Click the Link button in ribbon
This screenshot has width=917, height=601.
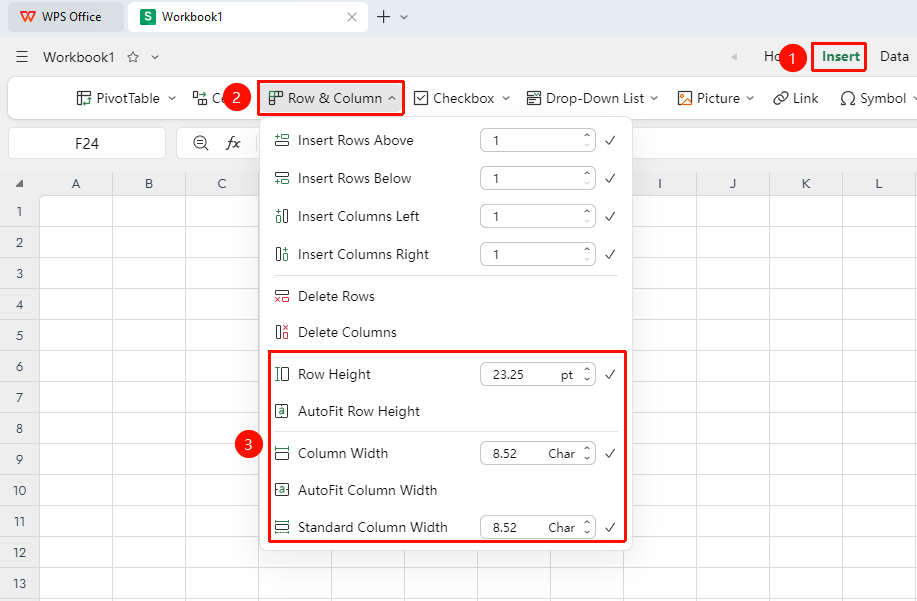[795, 98]
